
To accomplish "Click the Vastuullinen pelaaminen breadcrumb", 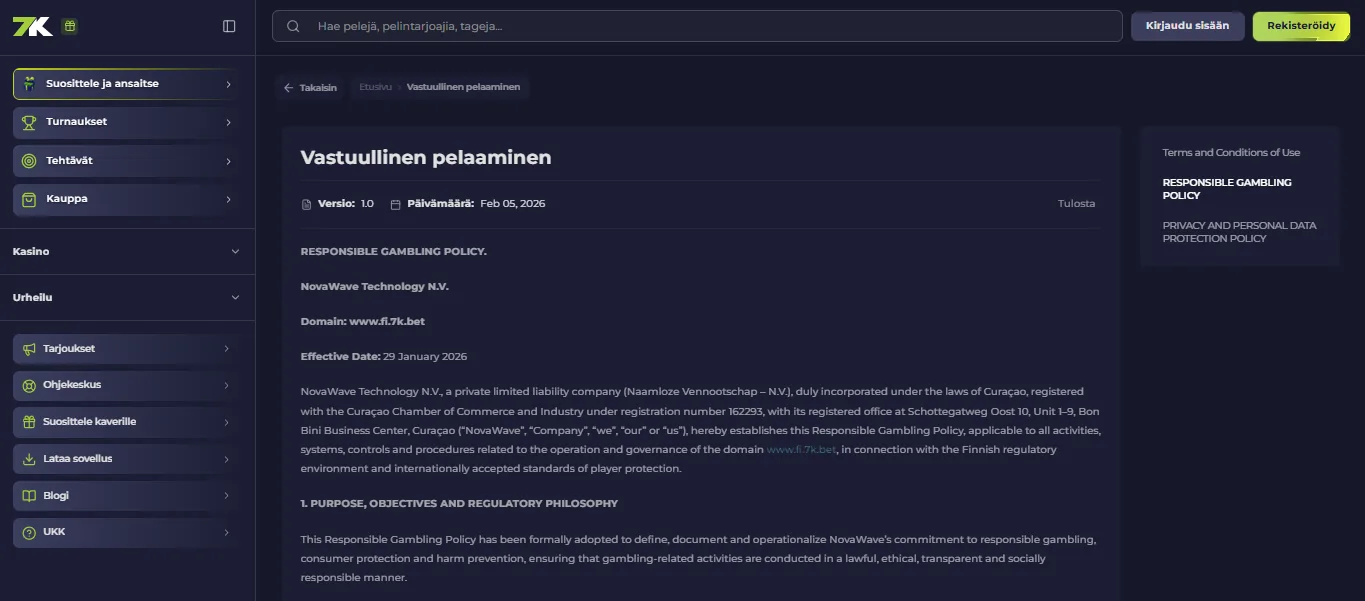I will pos(463,88).
